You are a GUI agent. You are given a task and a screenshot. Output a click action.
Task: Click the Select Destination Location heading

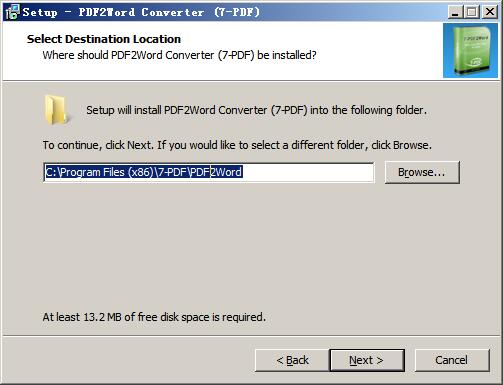click(x=104, y=39)
